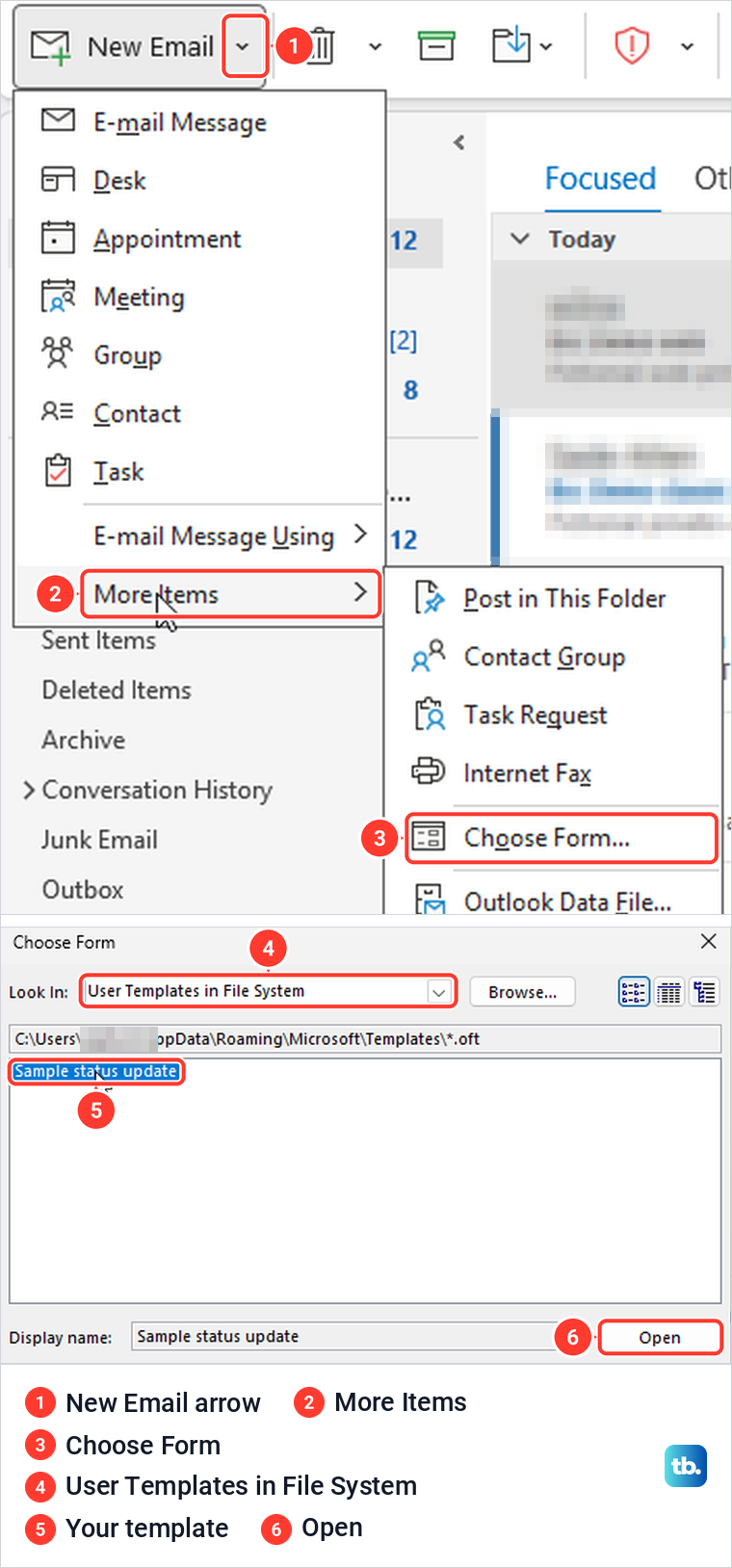The image size is (732, 1568).
Task: Choose E-mail Message from the menu
Action: [199, 122]
